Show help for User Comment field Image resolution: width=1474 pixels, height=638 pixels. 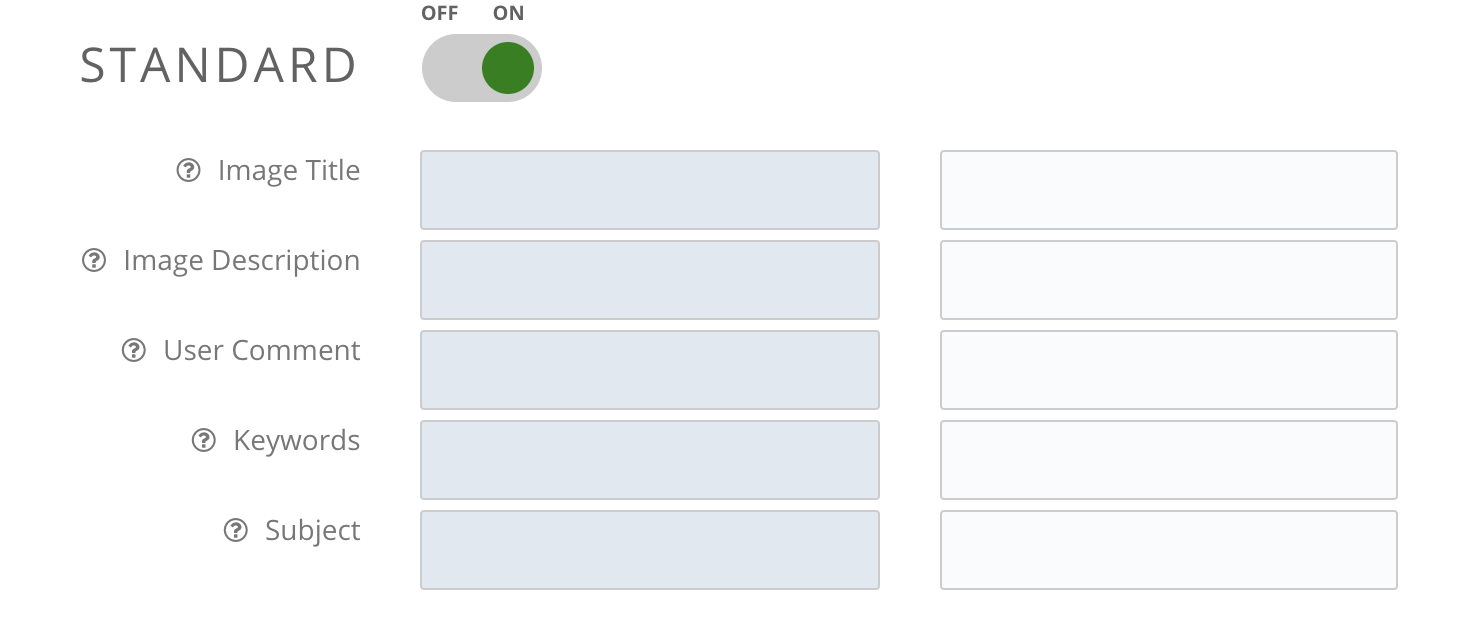tap(134, 351)
